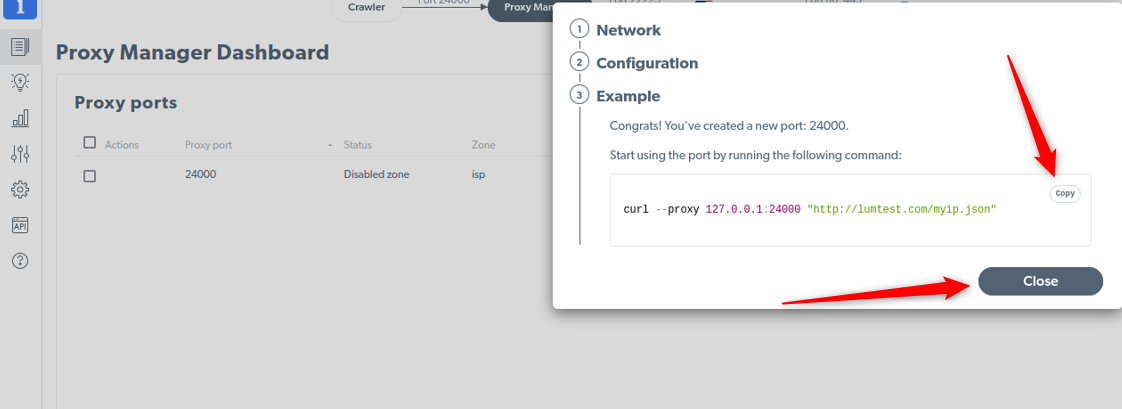Open the API page icon in sidebar
1122x409 pixels.
pyautogui.click(x=20, y=225)
